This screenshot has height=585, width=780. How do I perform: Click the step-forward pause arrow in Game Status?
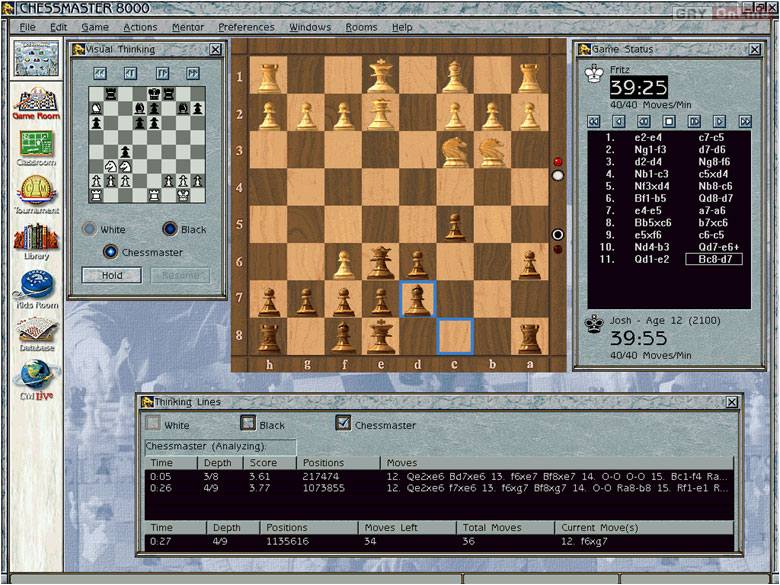694,121
